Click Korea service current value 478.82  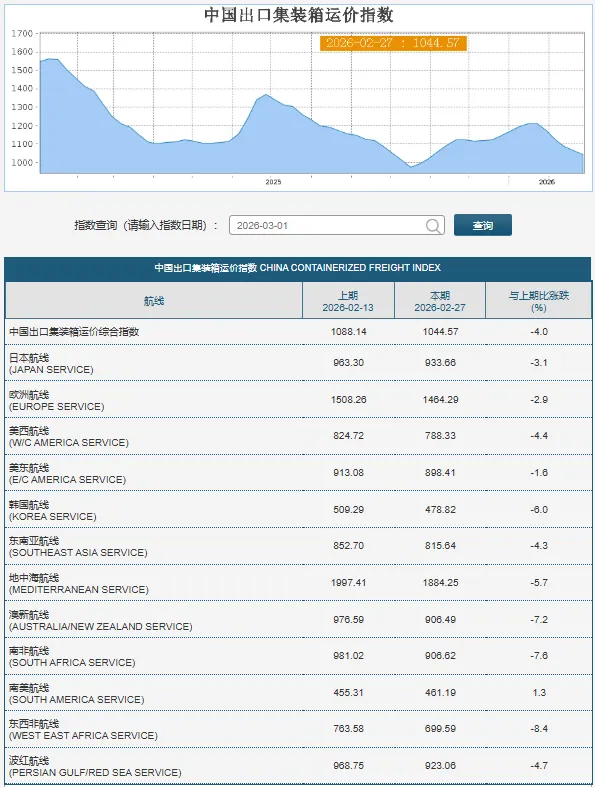440,510
